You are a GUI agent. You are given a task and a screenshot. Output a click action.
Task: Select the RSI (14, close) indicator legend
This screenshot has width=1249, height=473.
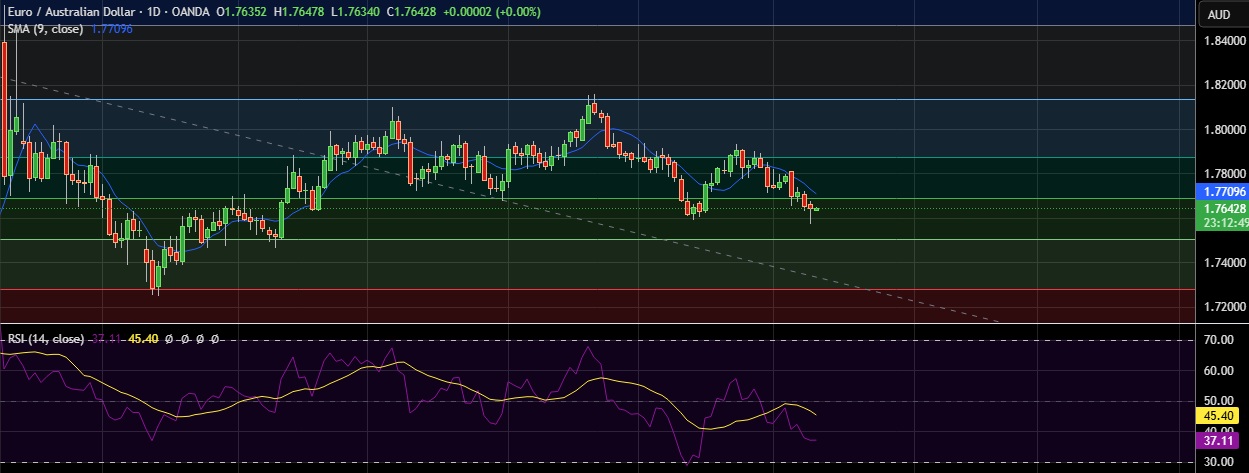pos(45,340)
